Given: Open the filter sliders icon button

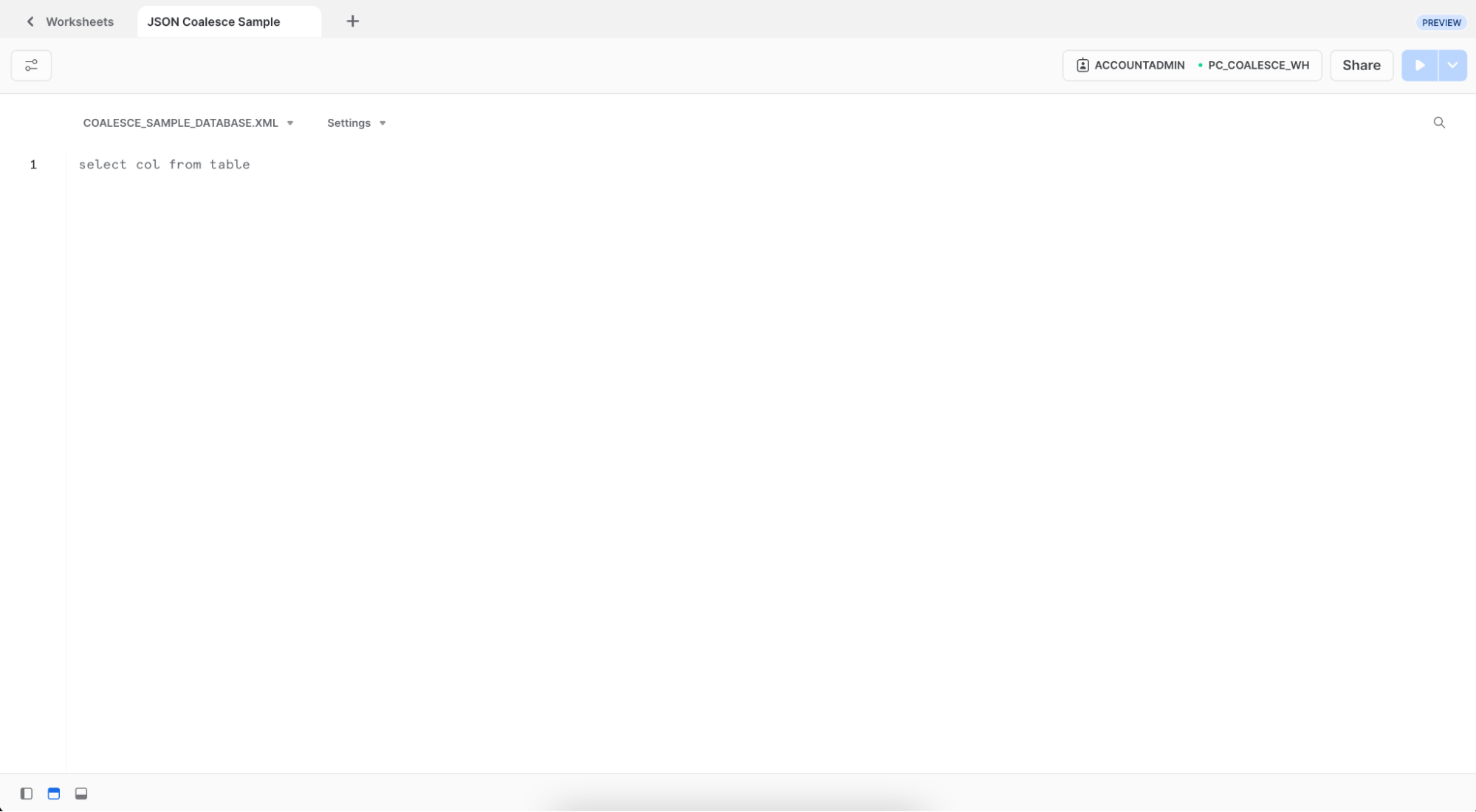Looking at the screenshot, I should tap(31, 66).
